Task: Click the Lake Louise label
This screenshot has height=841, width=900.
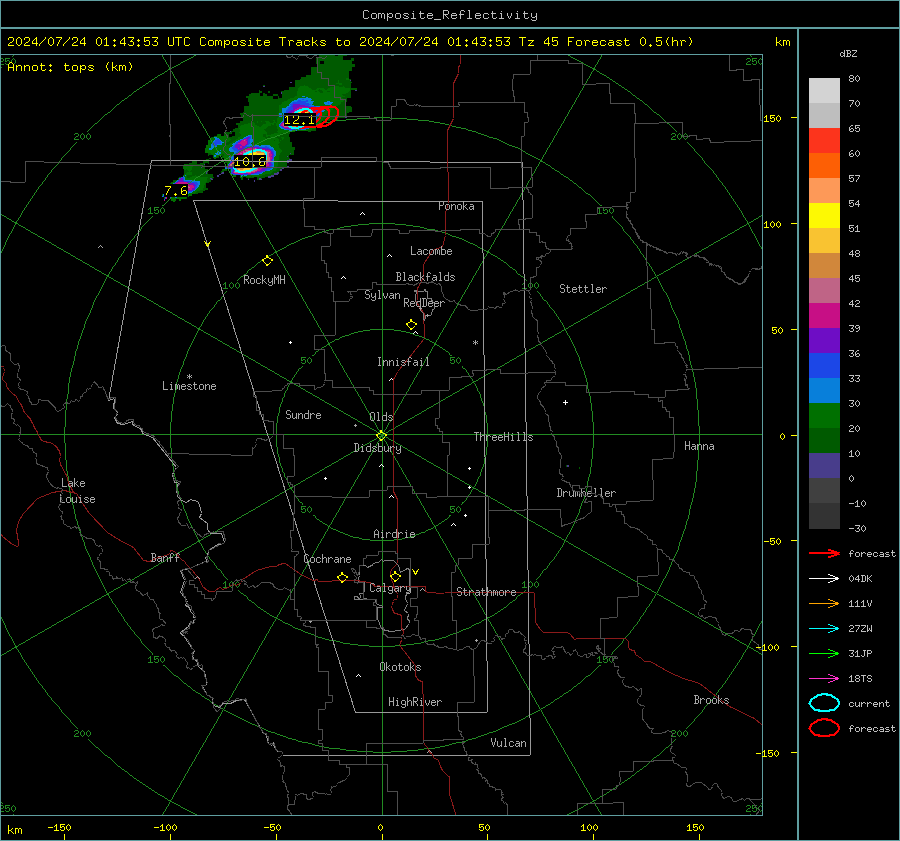Action: 77,491
